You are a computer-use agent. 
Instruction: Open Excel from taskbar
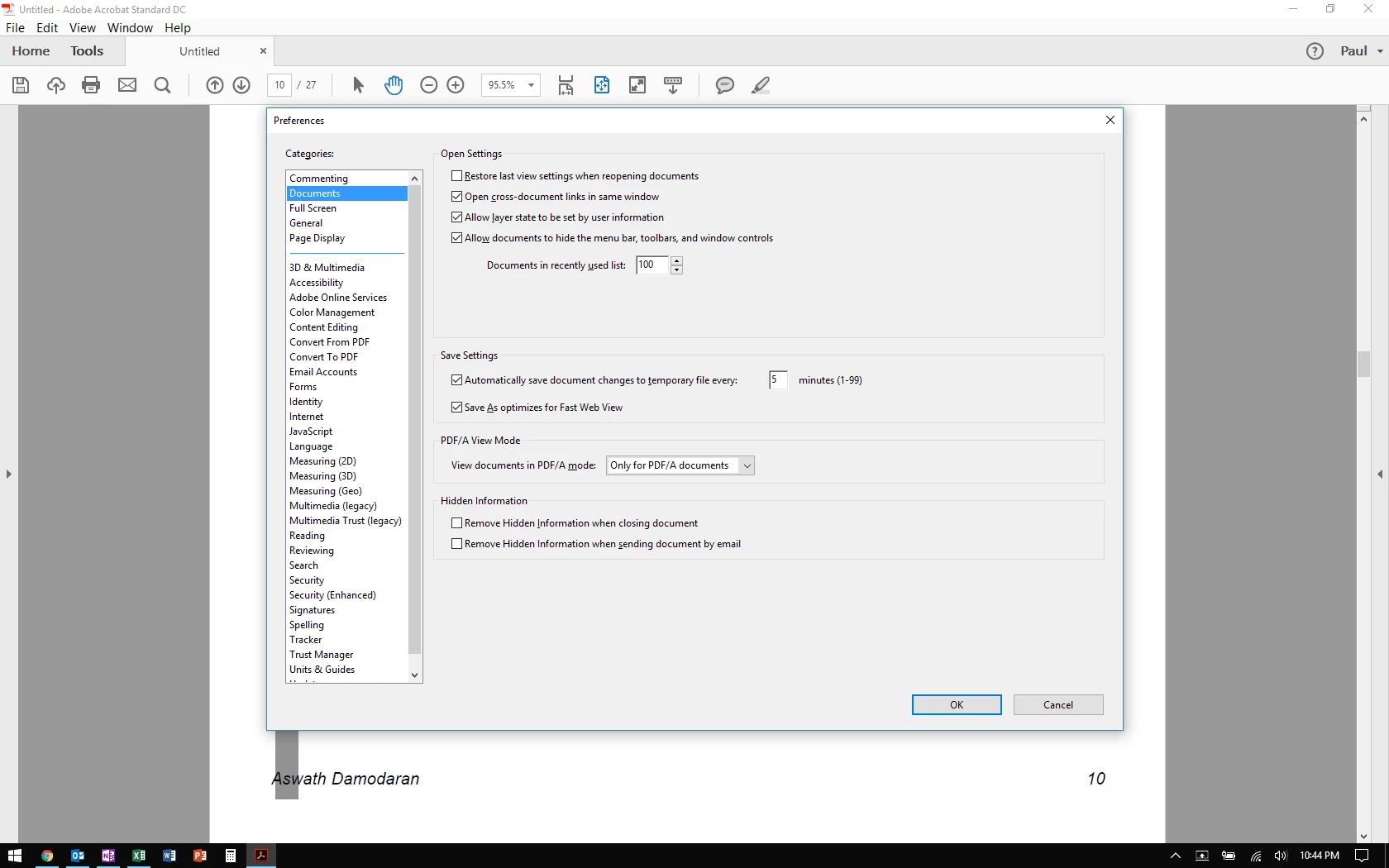click(139, 856)
